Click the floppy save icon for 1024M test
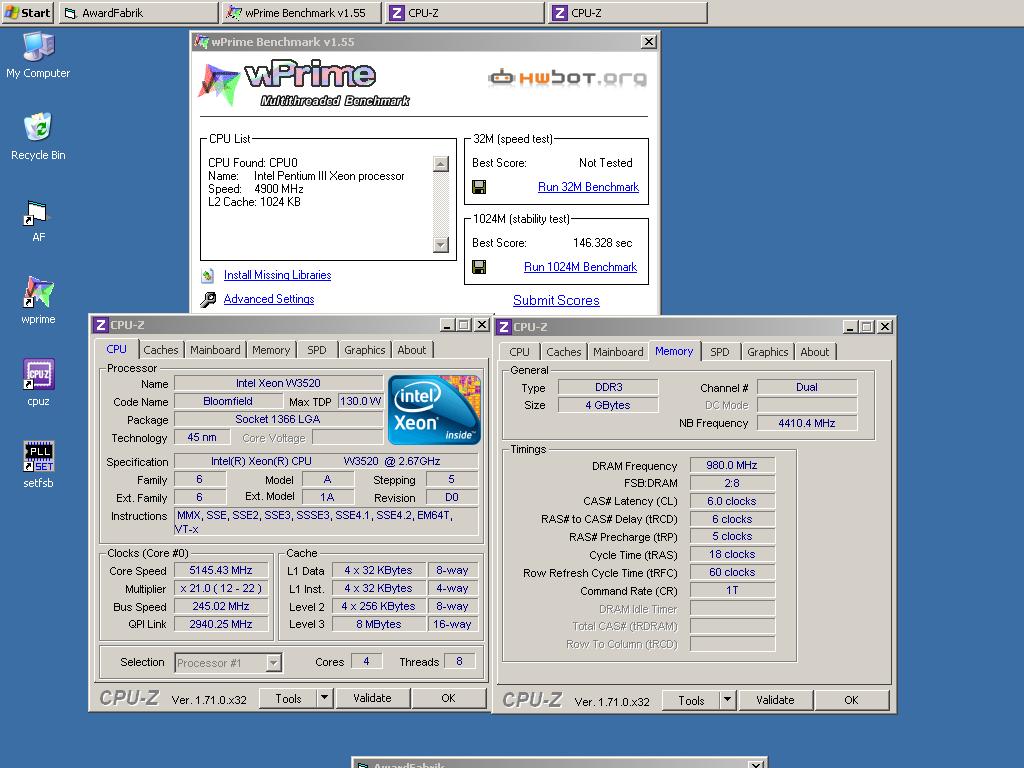The image size is (1024, 768). (x=479, y=267)
